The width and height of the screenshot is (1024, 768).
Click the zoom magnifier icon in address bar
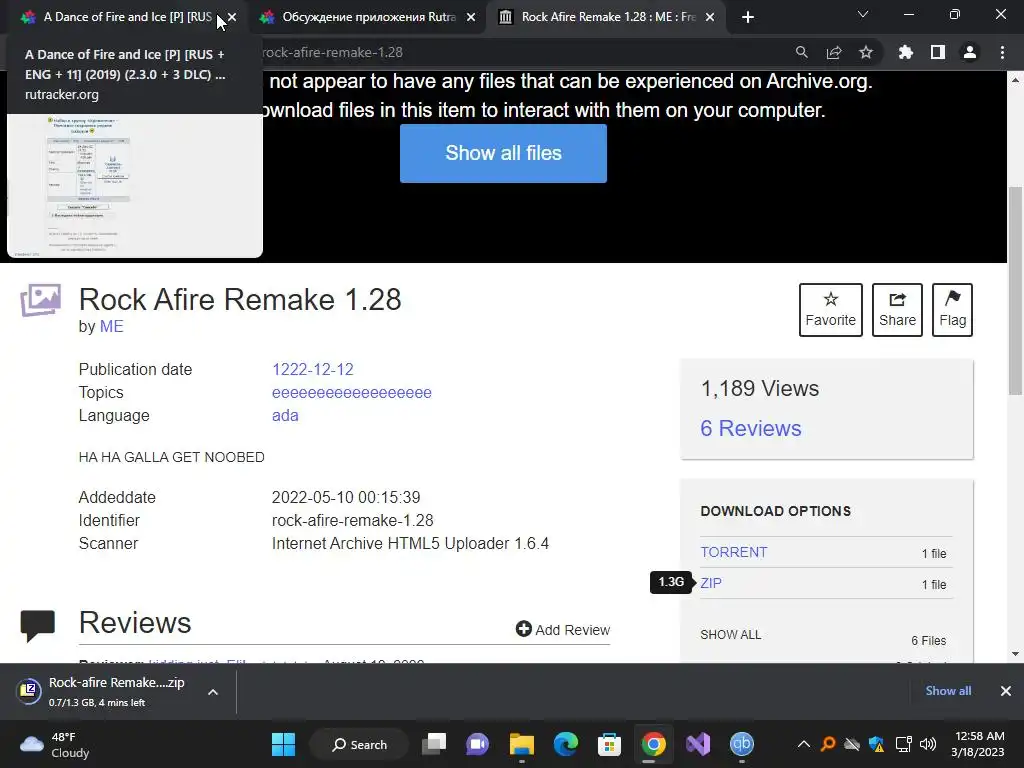[801, 52]
